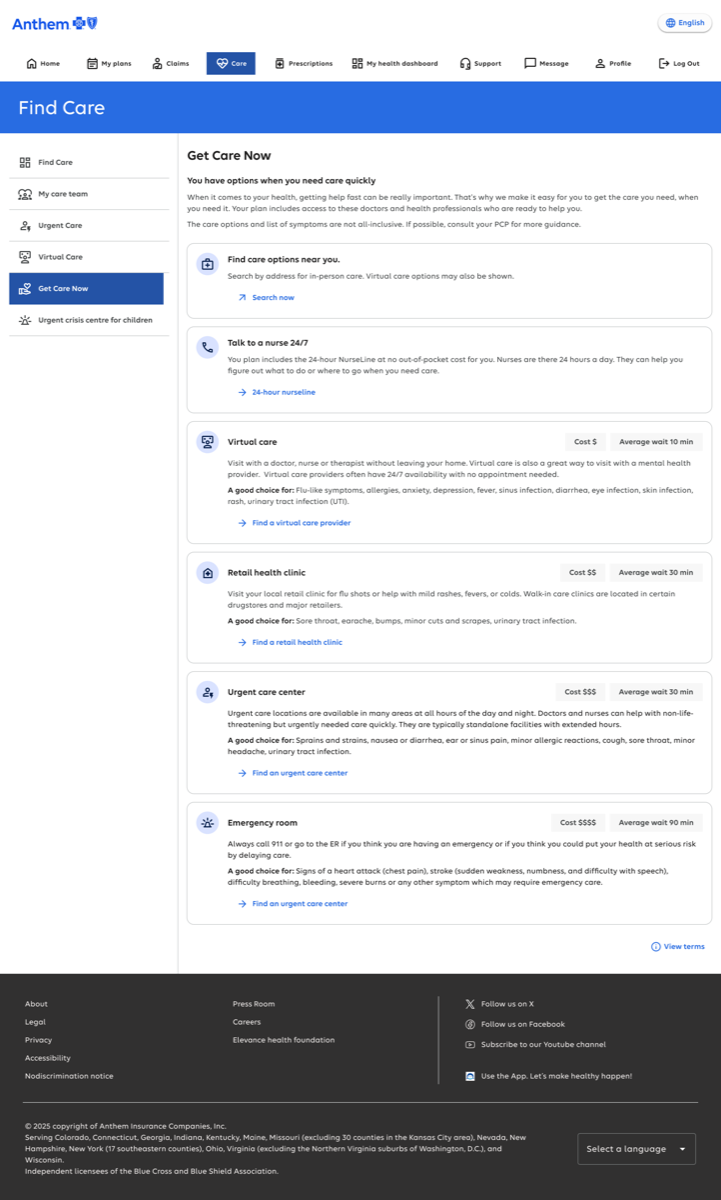Open the Legal footer link
The height and width of the screenshot is (1200, 721).
(35, 1022)
